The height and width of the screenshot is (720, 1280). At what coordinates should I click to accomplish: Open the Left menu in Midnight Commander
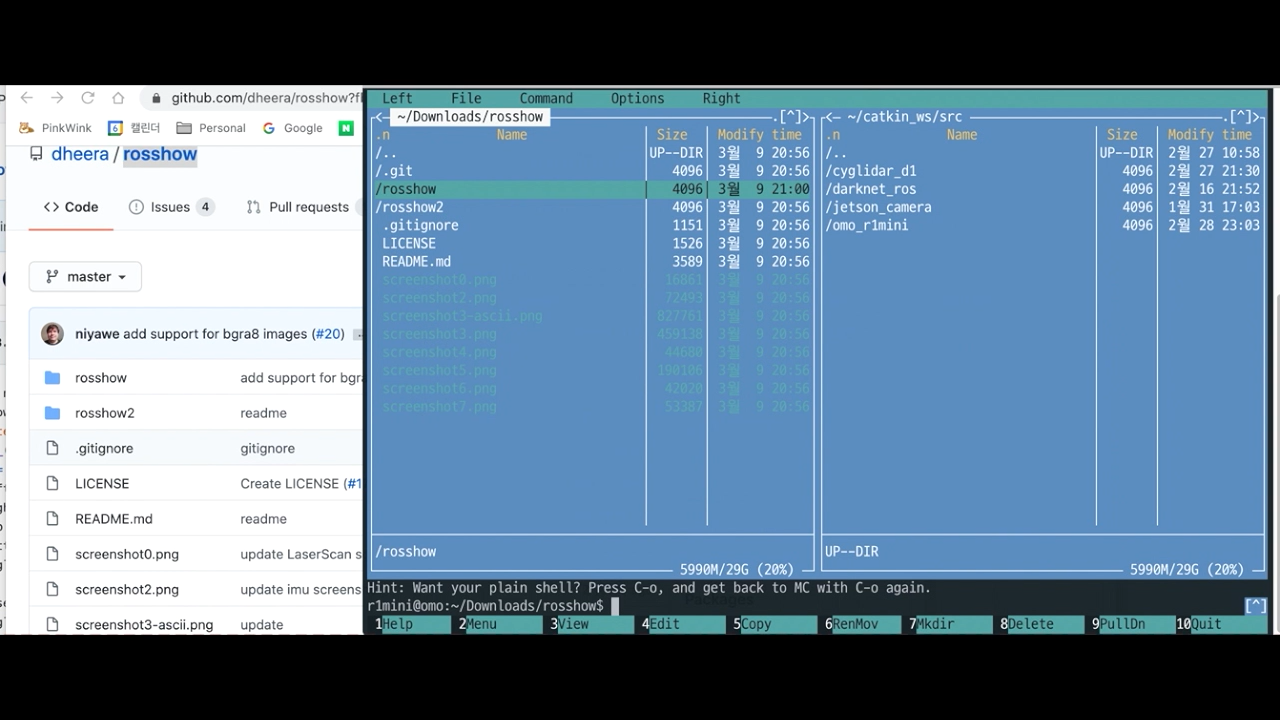coord(397,98)
